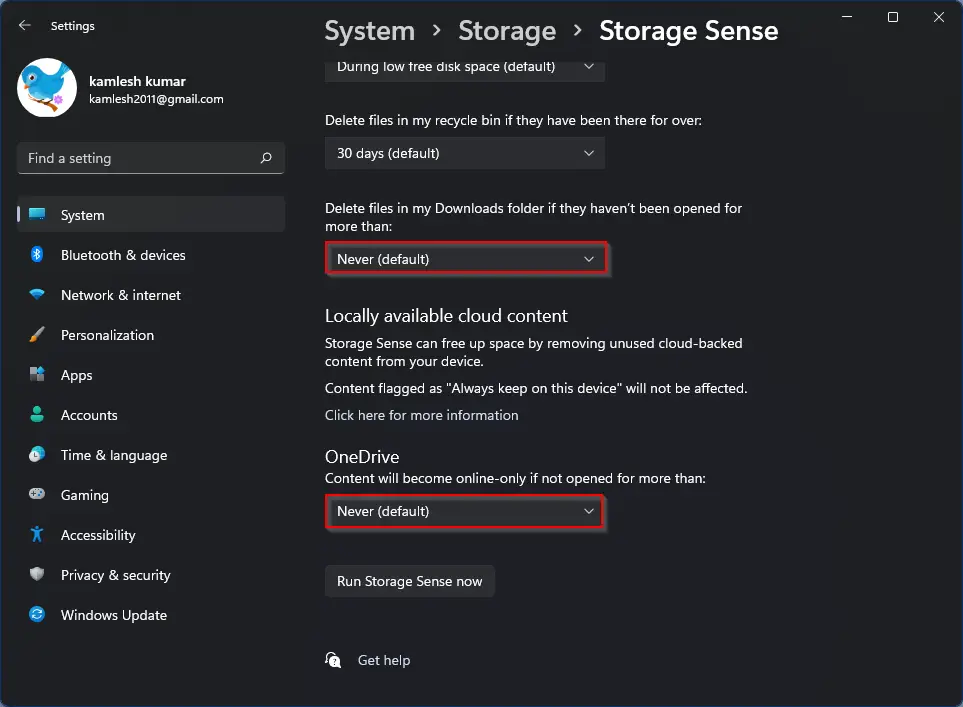Click the Get help headset icon
Viewport: 963px width, 707px height.
[333, 660]
